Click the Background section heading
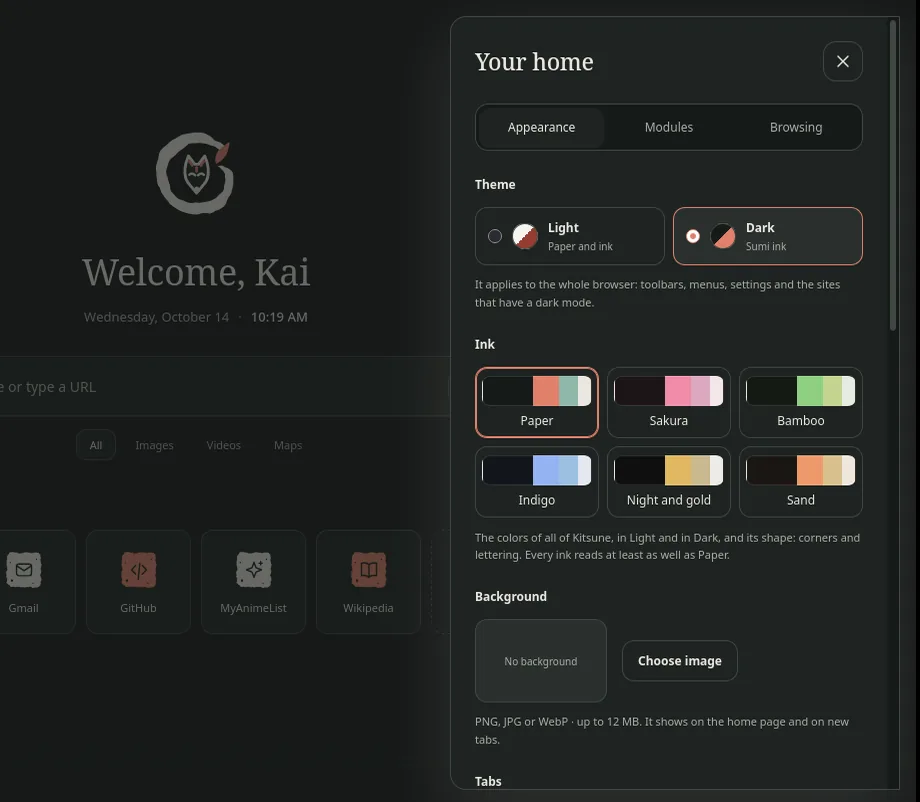Viewport: 920px width, 802px height. 511,597
